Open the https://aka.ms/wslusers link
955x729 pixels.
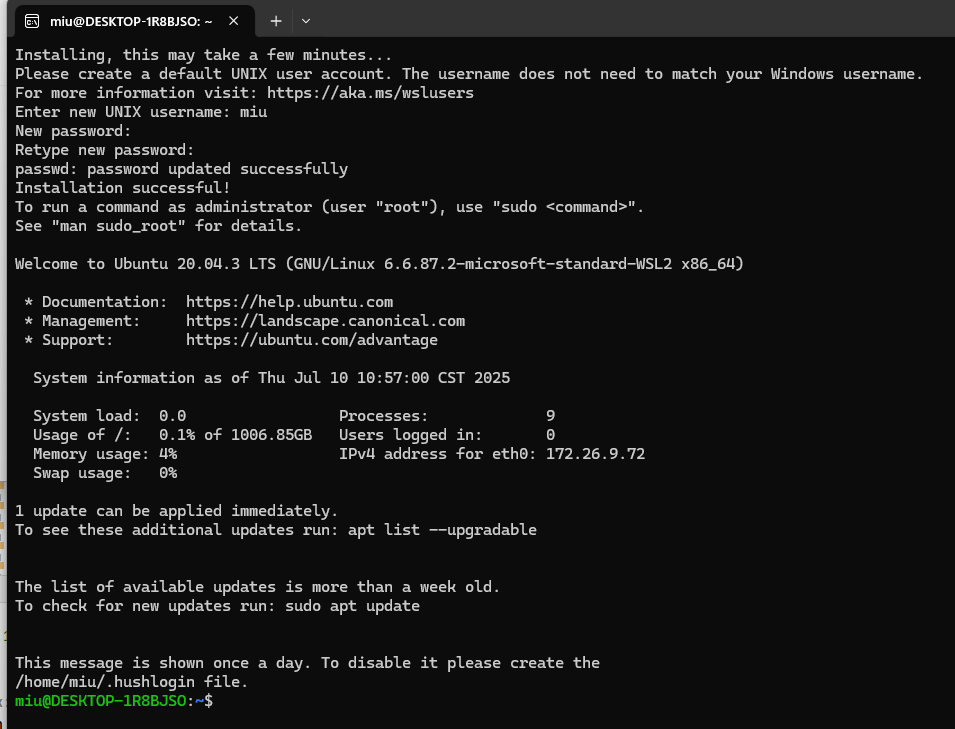370,93
